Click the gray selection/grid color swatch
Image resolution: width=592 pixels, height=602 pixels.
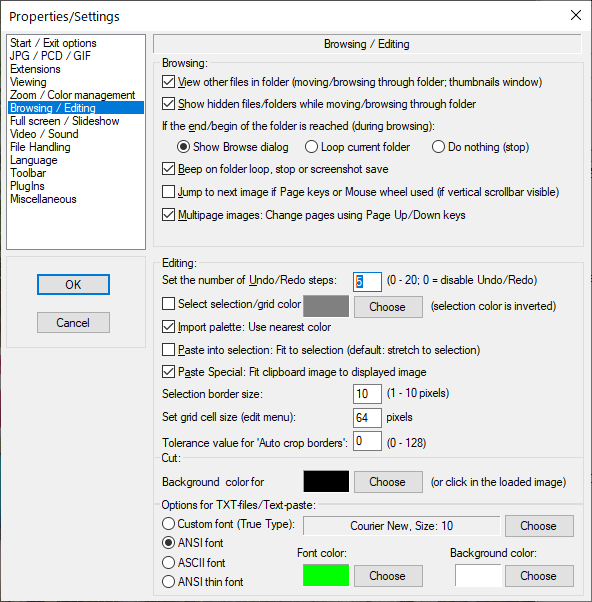326,306
